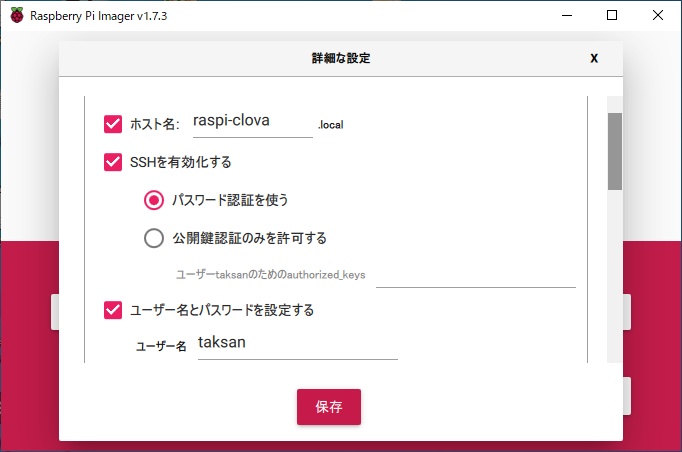
Task: Uncheck the ホスト名 checkbox
Action: [113, 124]
